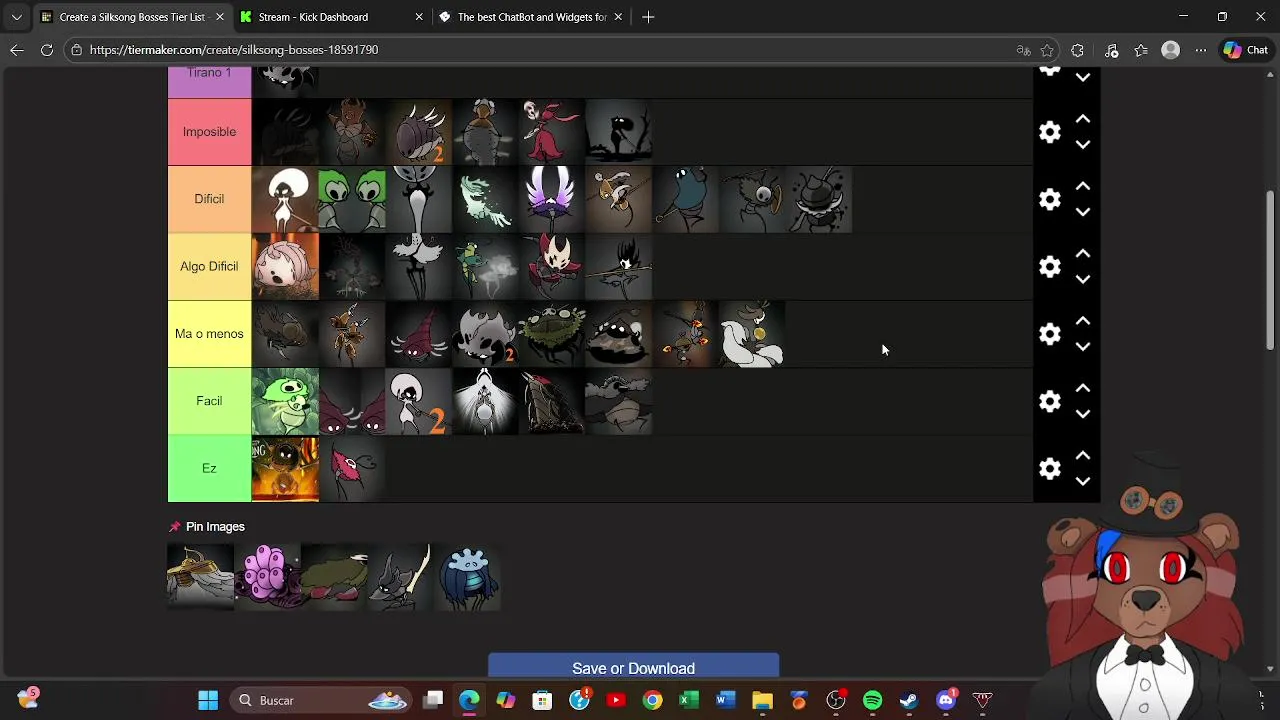Move Dificil tier down with arrow
Screen dimensions: 1280x720
pyautogui.click(x=1083, y=212)
